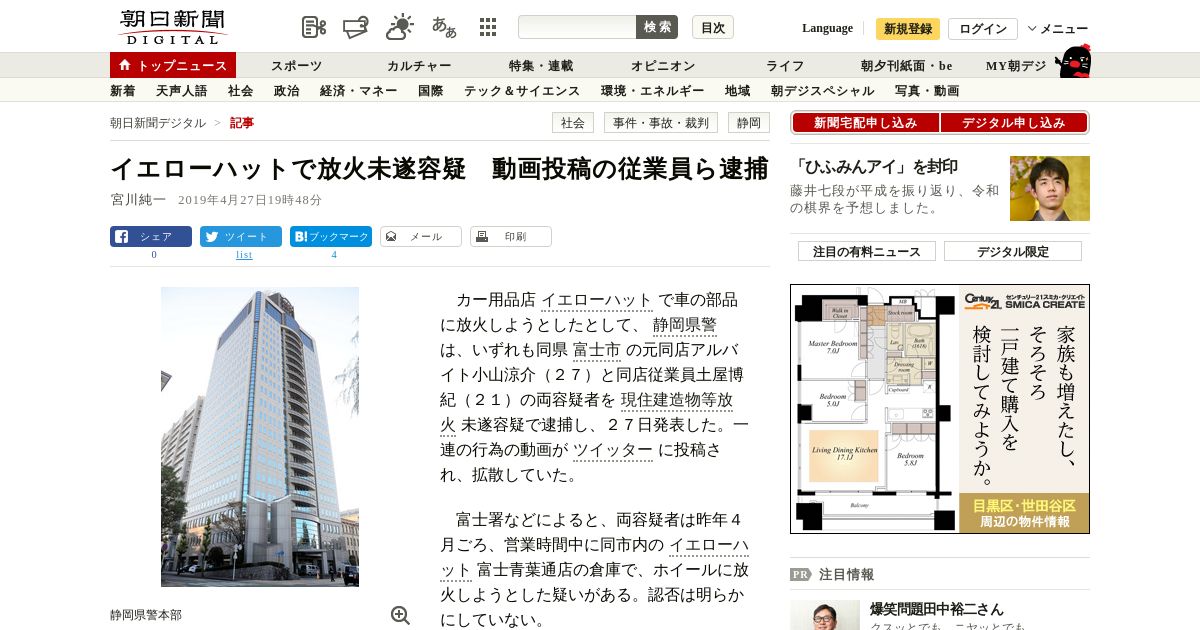
Task: Click the 富士市 keyword link
Action: pos(597,351)
